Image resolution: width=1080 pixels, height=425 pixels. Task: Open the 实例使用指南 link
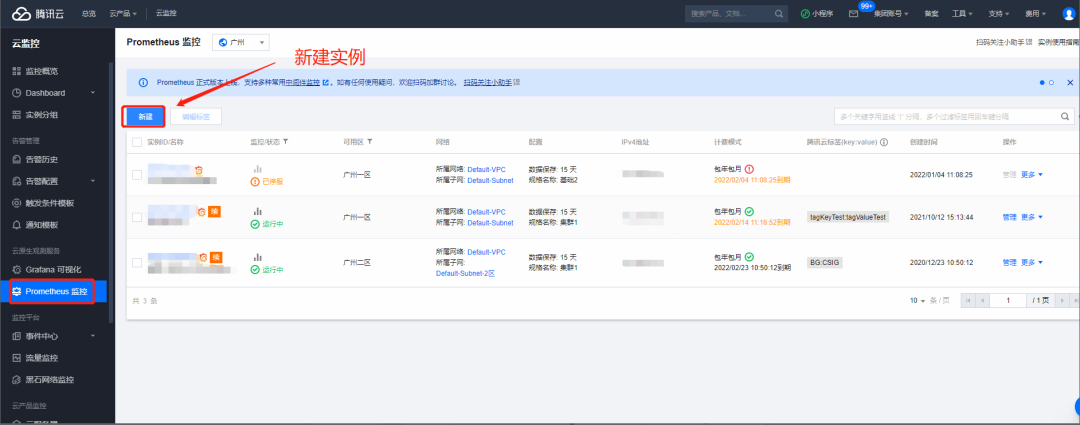(x=1059, y=43)
